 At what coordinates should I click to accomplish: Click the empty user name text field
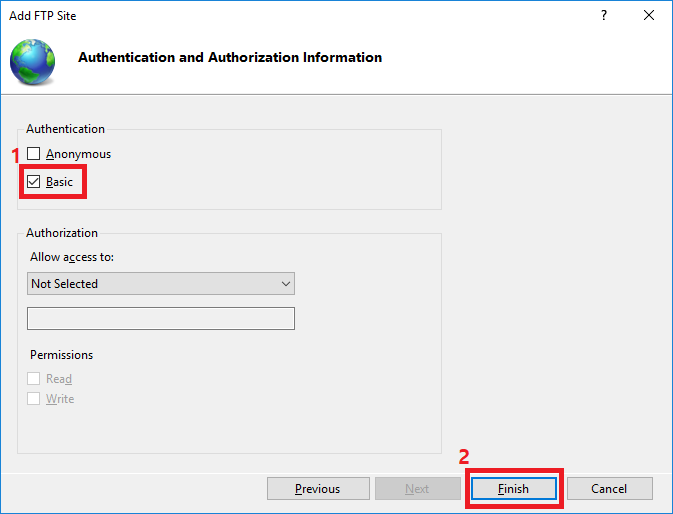pos(161,318)
